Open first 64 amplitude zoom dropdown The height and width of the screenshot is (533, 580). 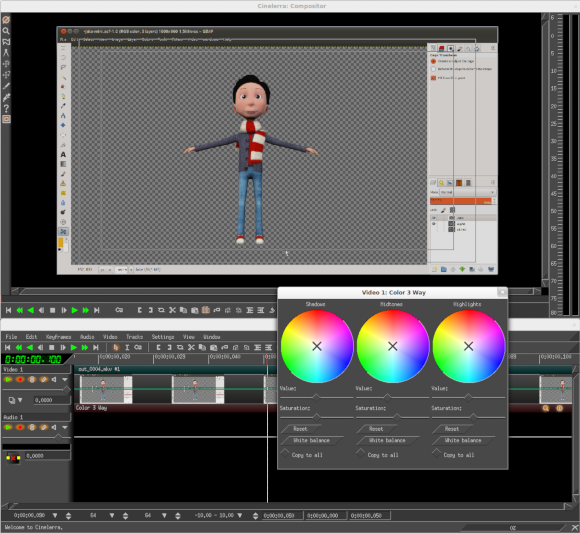click(x=112, y=515)
